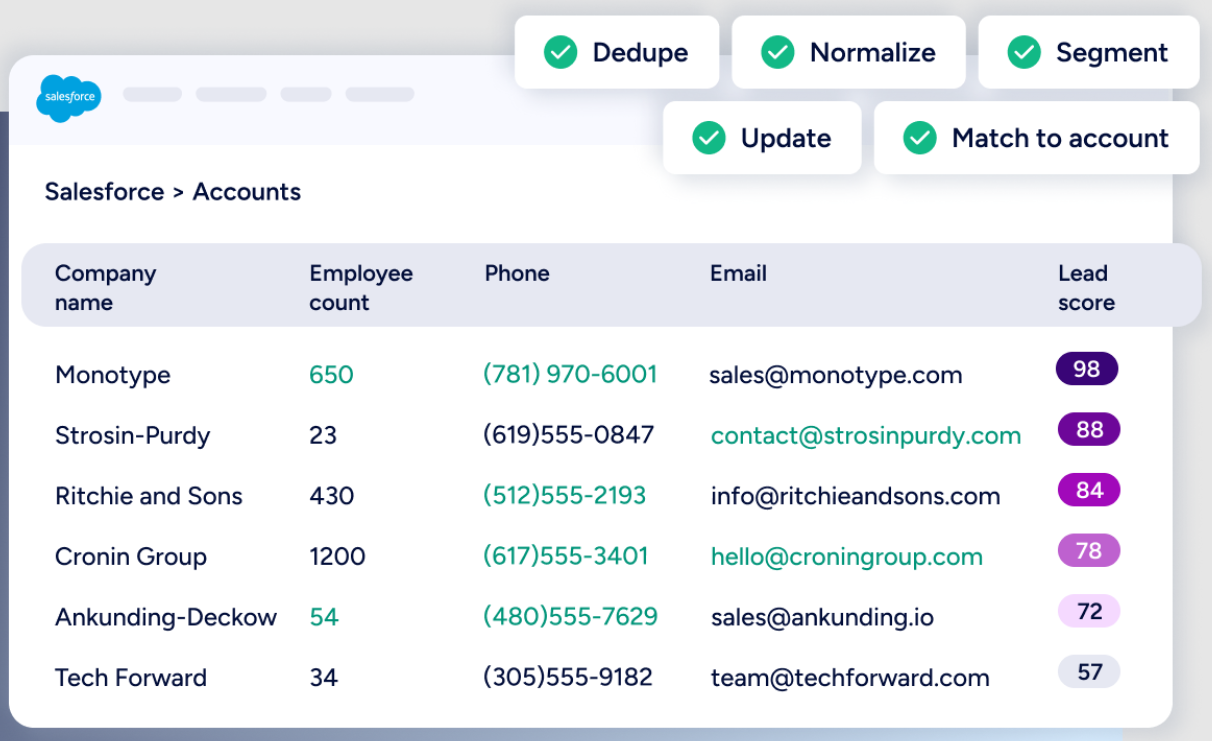Image resolution: width=1212 pixels, height=741 pixels.
Task: Click email team@techforward.com
Action: (850, 678)
